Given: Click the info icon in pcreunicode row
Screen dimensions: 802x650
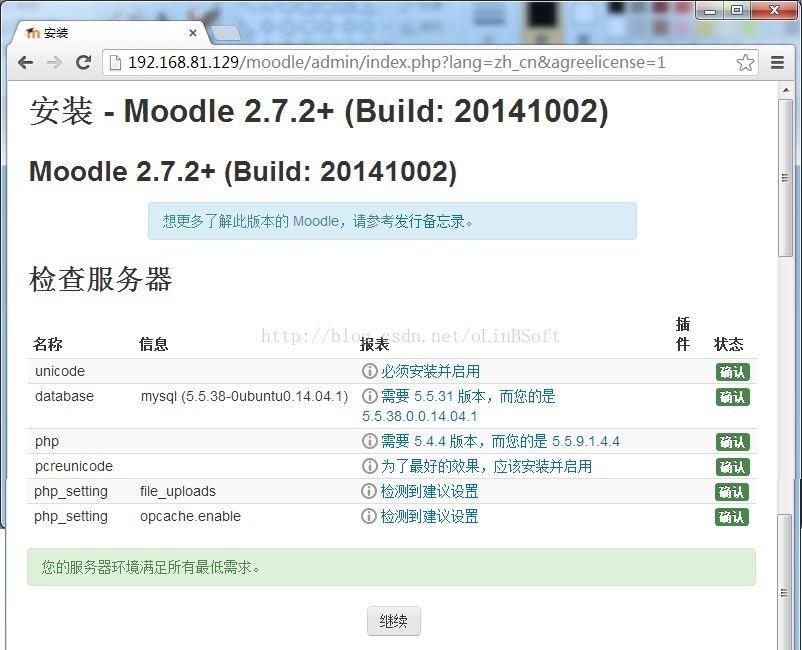Looking at the screenshot, I should (x=369, y=466).
